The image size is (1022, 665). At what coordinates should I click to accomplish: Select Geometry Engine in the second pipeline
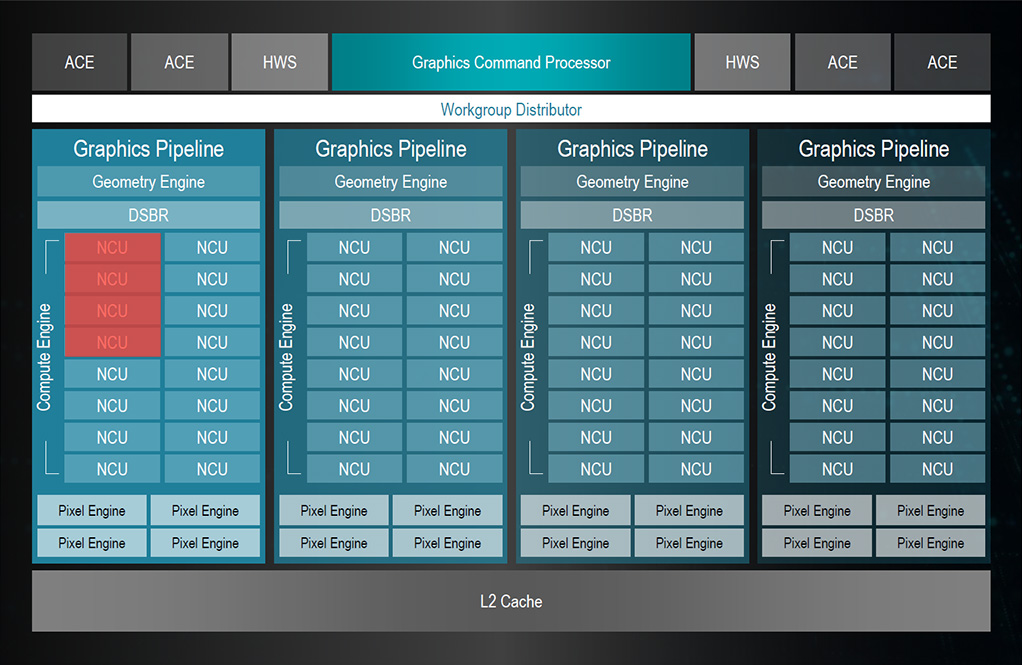pyautogui.click(x=390, y=182)
